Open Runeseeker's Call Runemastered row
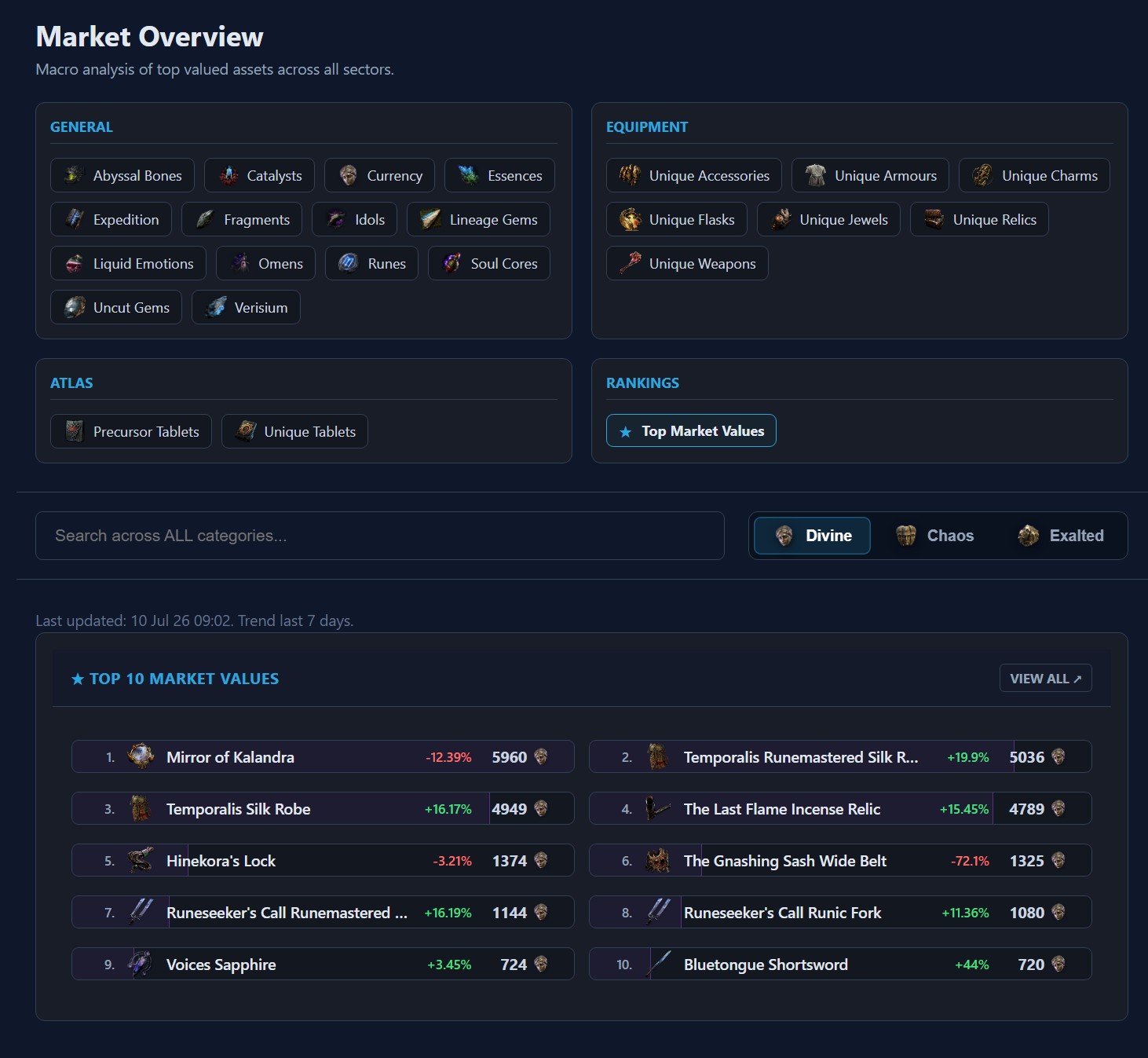Image resolution: width=1148 pixels, height=1058 pixels. [323, 912]
